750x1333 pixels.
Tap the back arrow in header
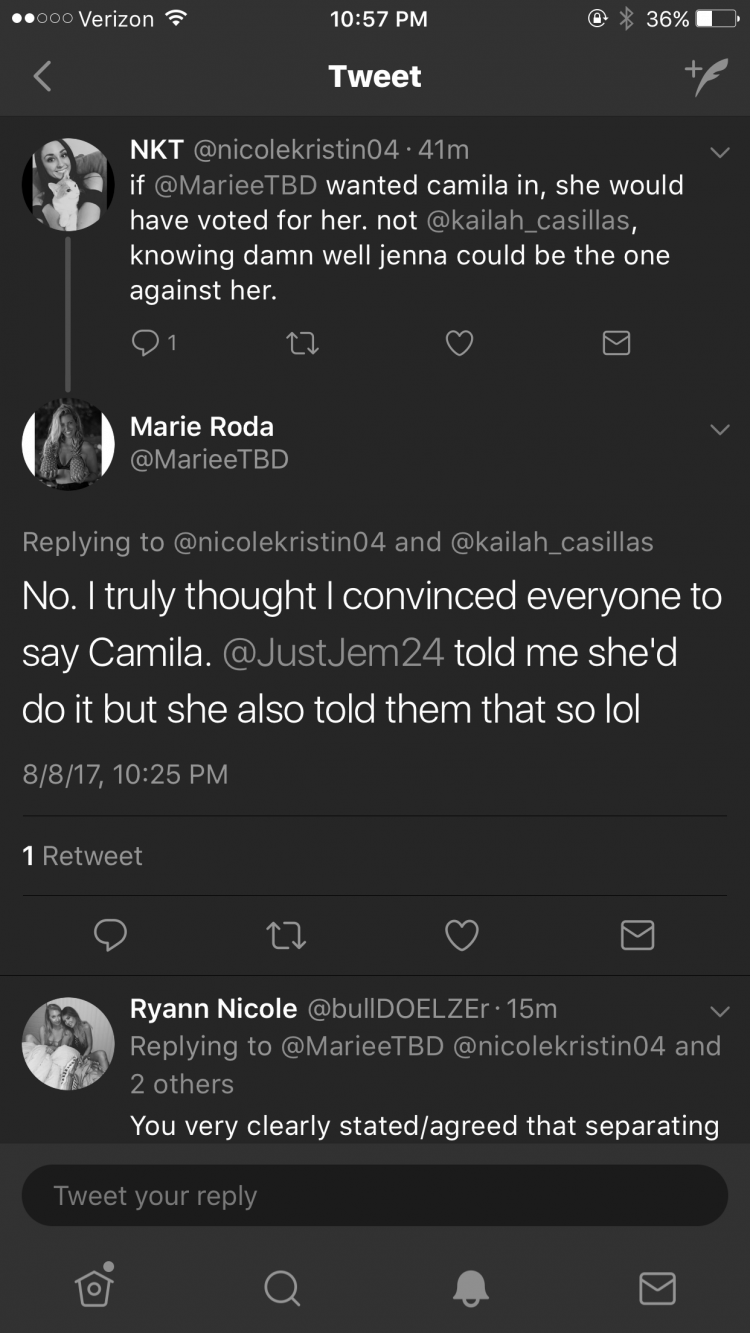[x=42, y=76]
